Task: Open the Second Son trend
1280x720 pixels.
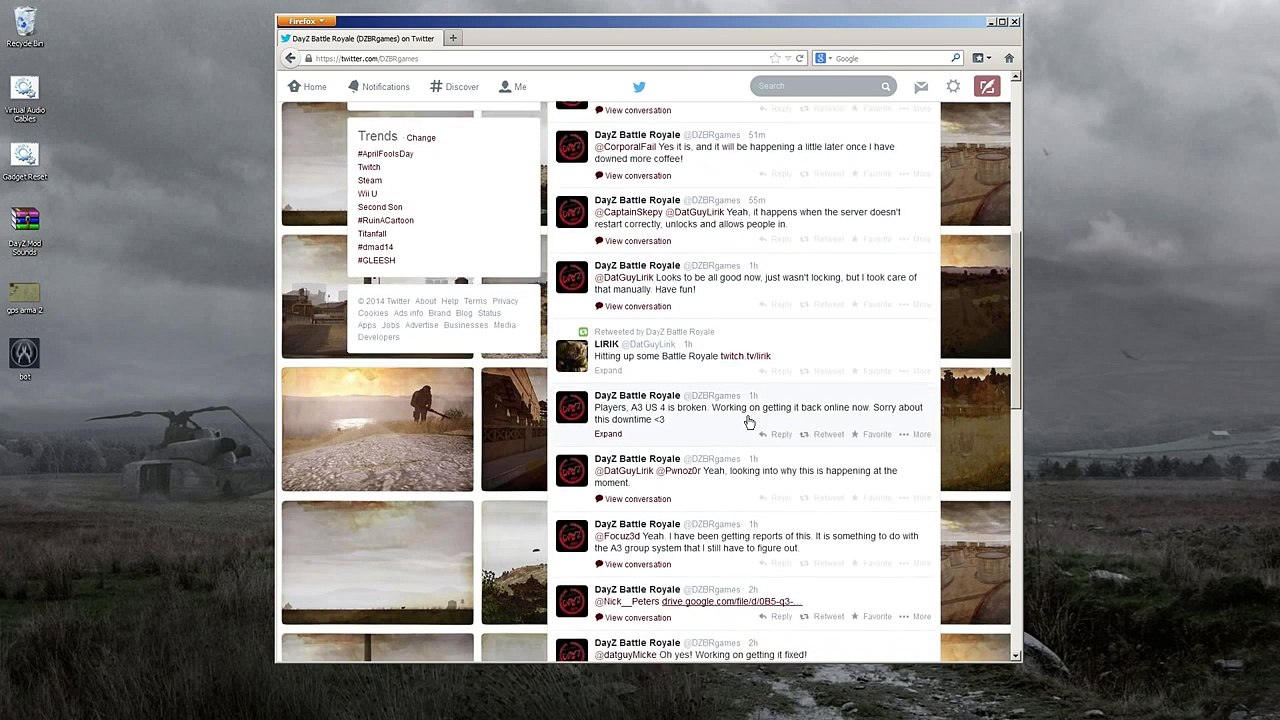Action: point(380,207)
